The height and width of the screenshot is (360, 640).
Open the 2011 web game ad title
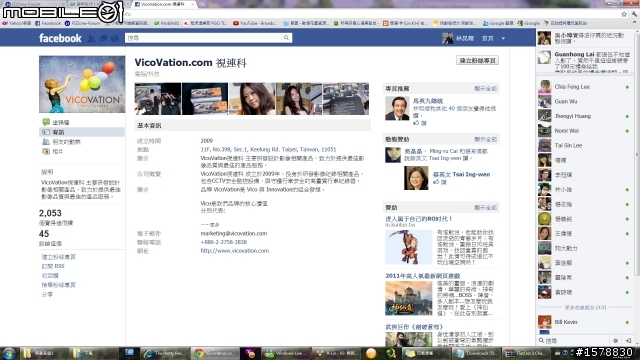click(423, 276)
